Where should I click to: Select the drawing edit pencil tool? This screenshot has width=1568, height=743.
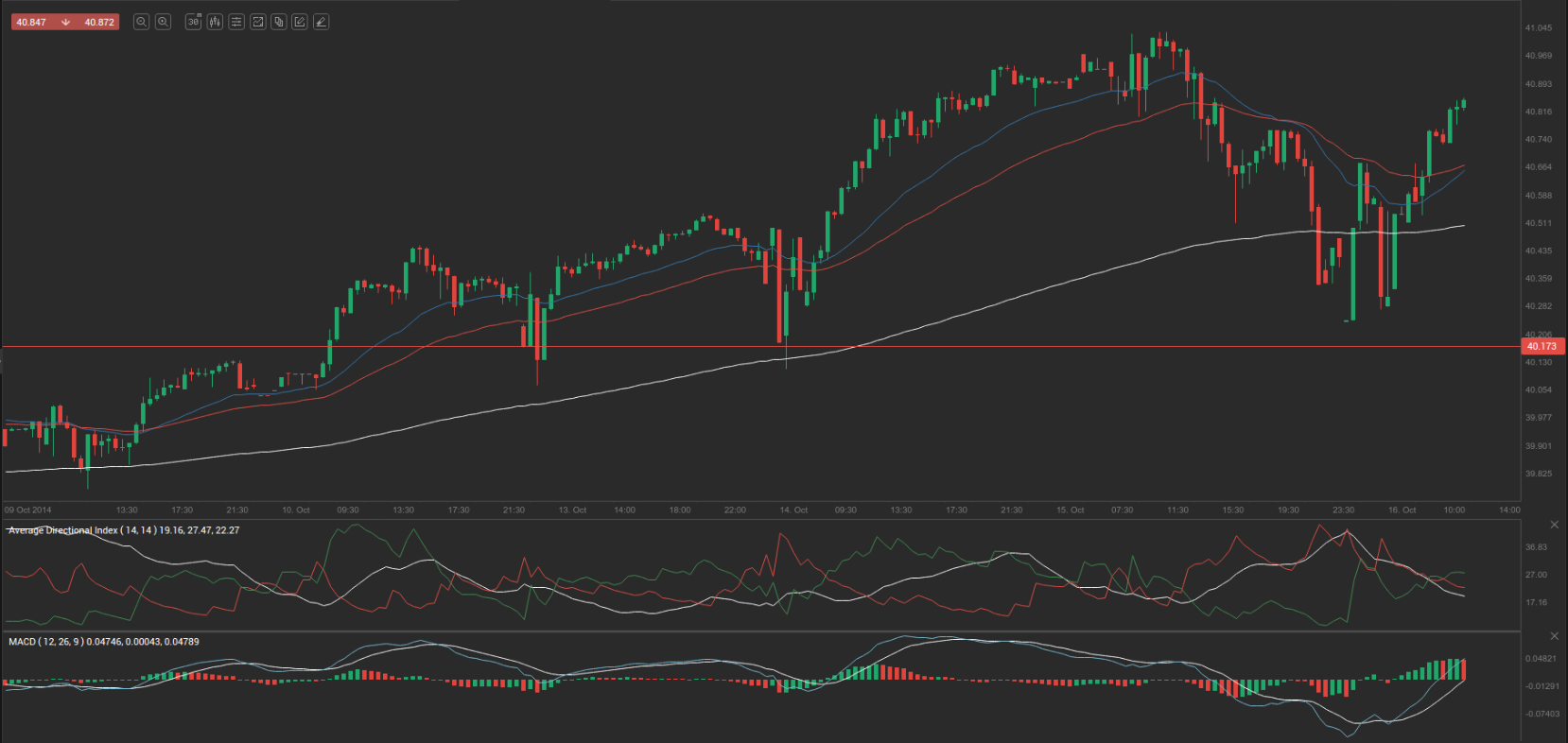coord(300,22)
